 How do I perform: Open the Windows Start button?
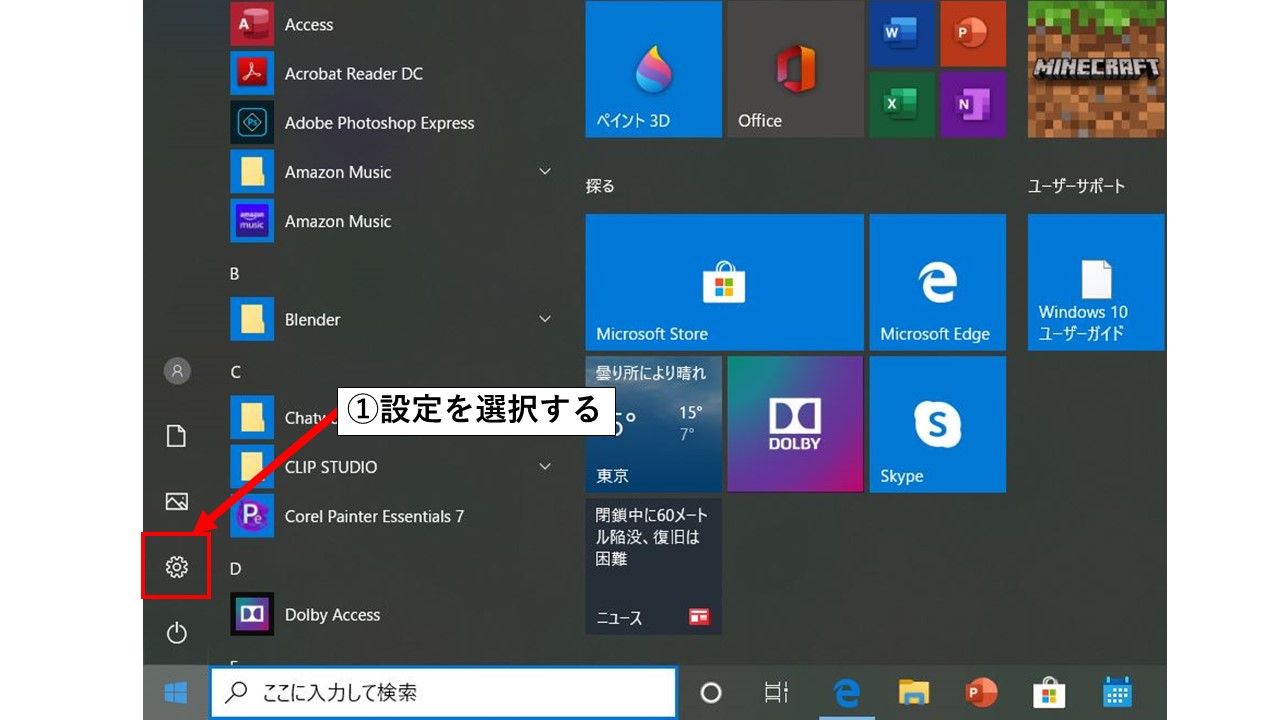(176, 692)
